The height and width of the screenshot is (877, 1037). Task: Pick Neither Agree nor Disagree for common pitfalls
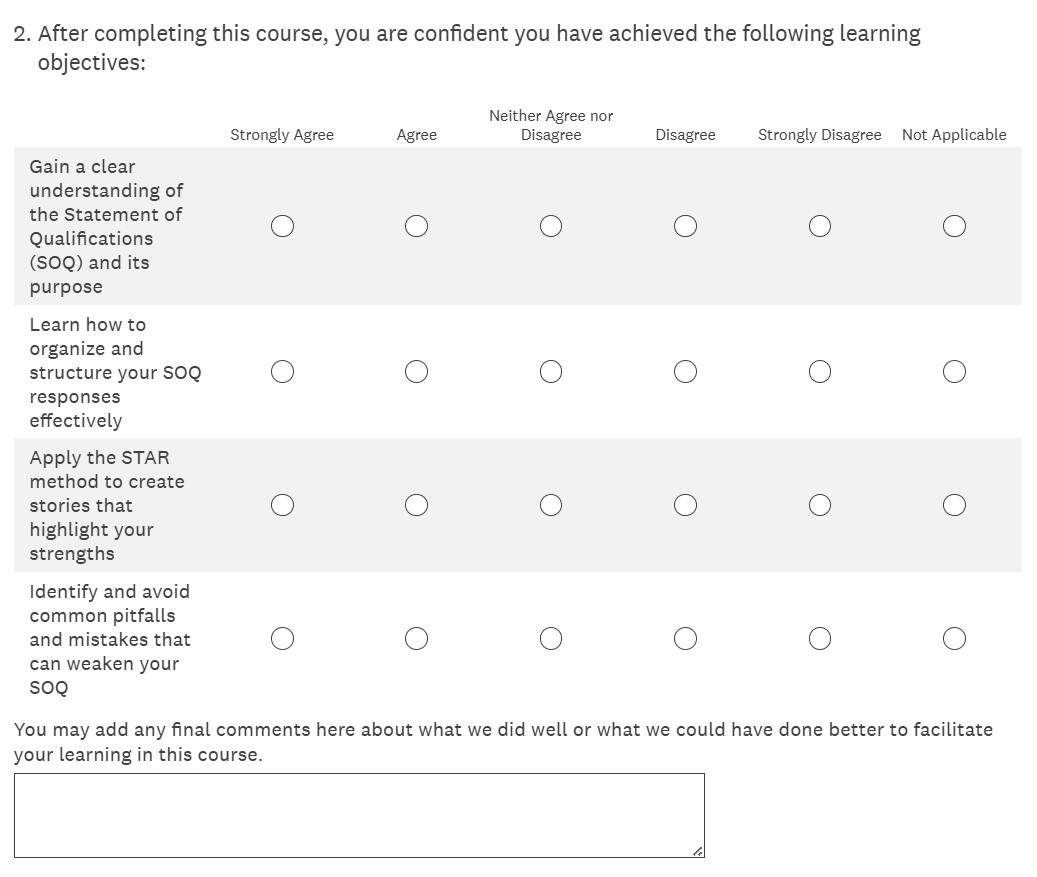pyautogui.click(x=550, y=638)
